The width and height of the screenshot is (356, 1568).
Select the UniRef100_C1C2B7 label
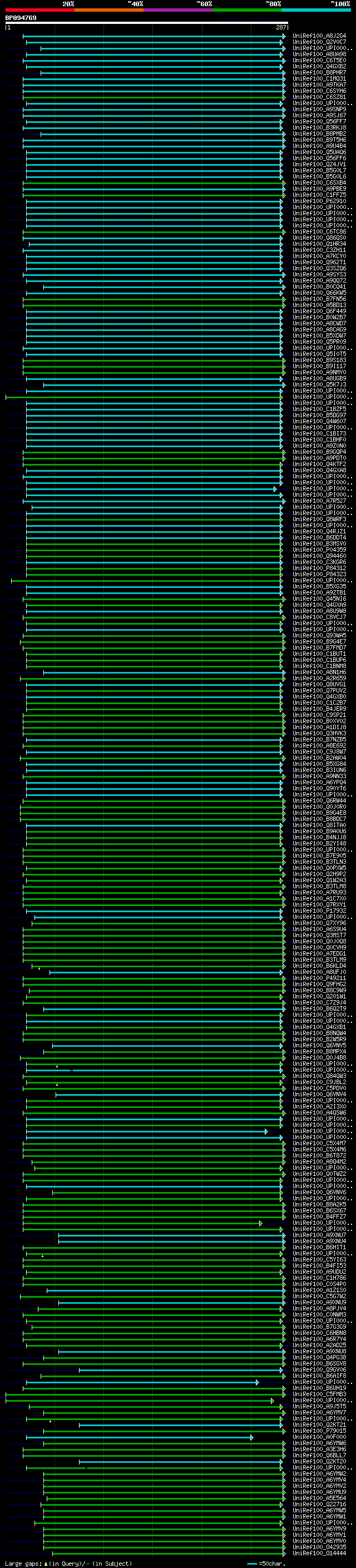point(319,703)
